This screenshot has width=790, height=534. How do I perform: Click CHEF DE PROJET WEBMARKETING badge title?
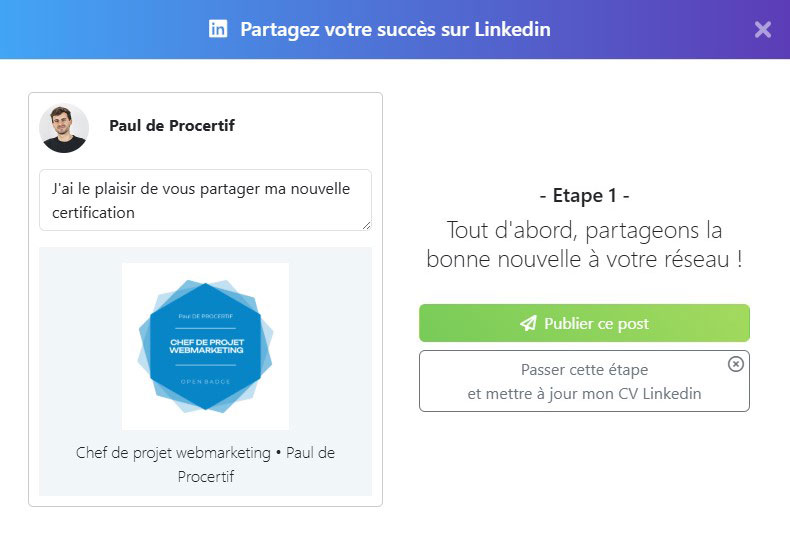click(205, 346)
